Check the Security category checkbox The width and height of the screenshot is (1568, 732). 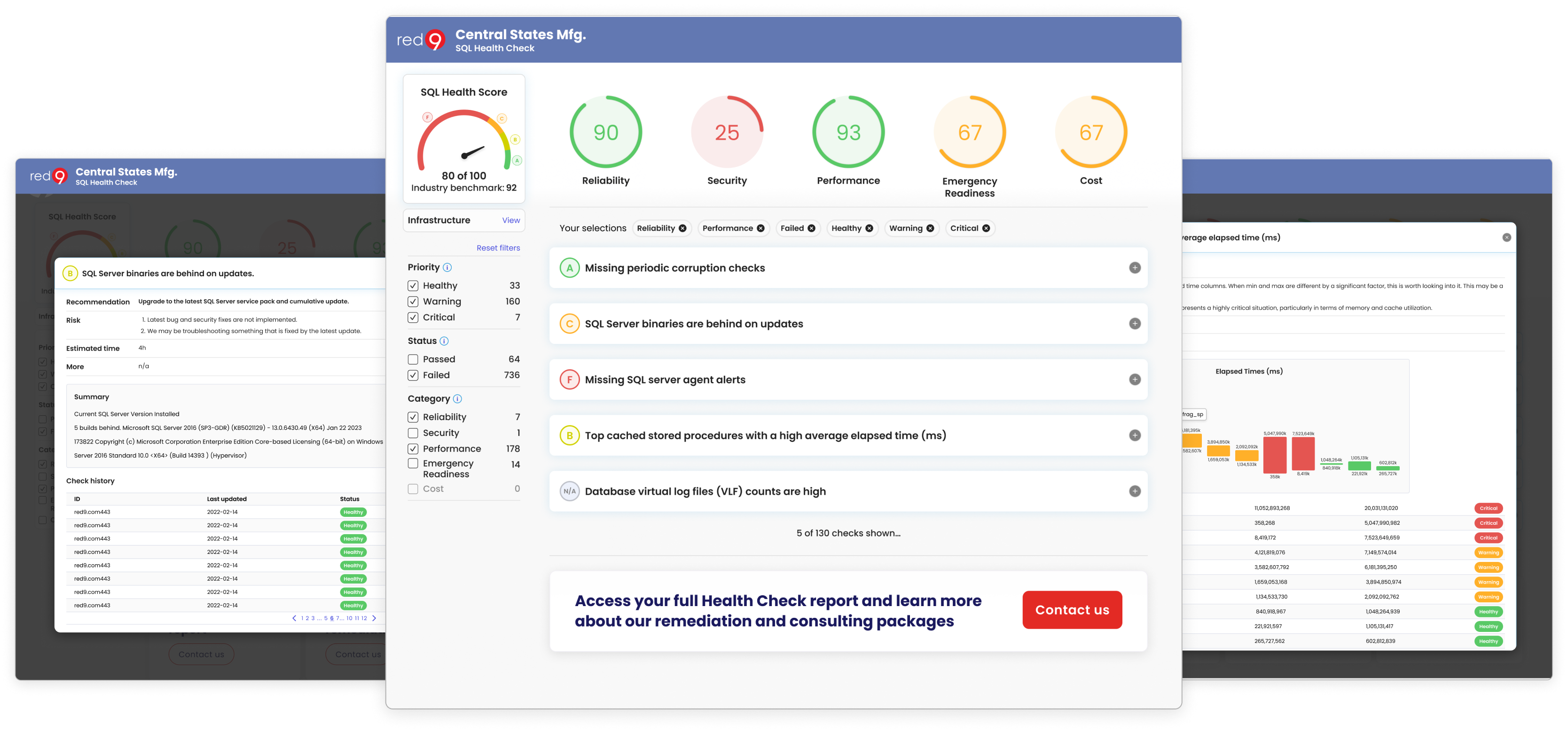point(413,433)
